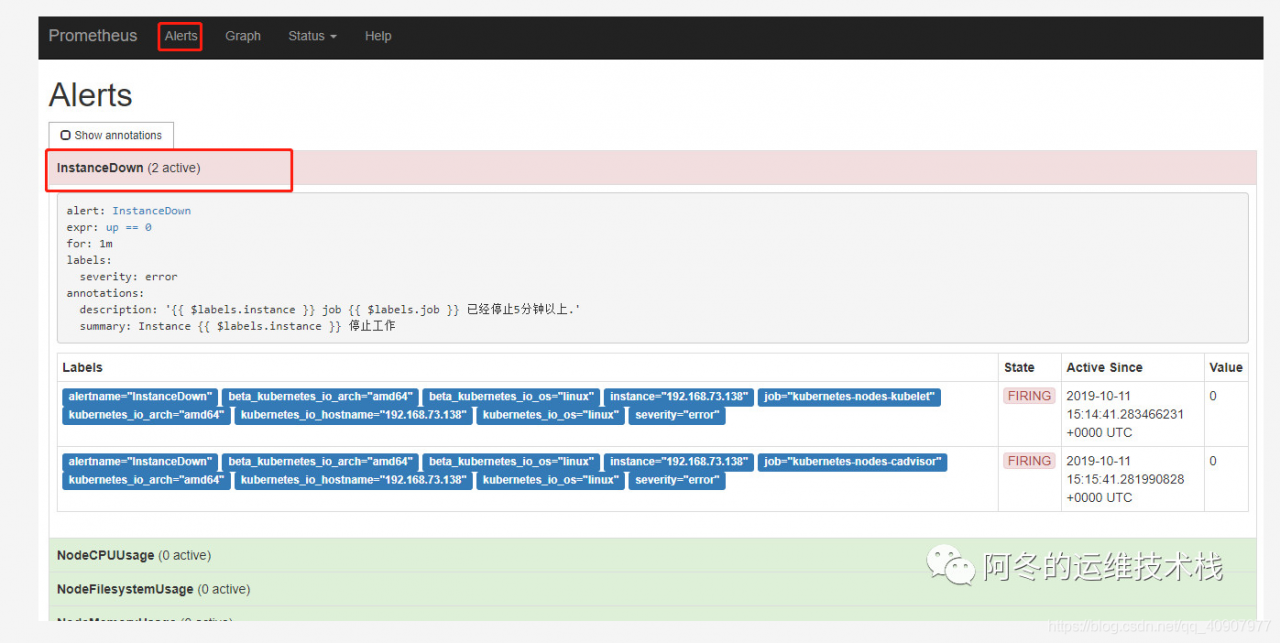This screenshot has height=643, width=1280.
Task: Click beta_kubernetes_io_os="linux" badge in cadvisor row
Action: [x=511, y=462]
